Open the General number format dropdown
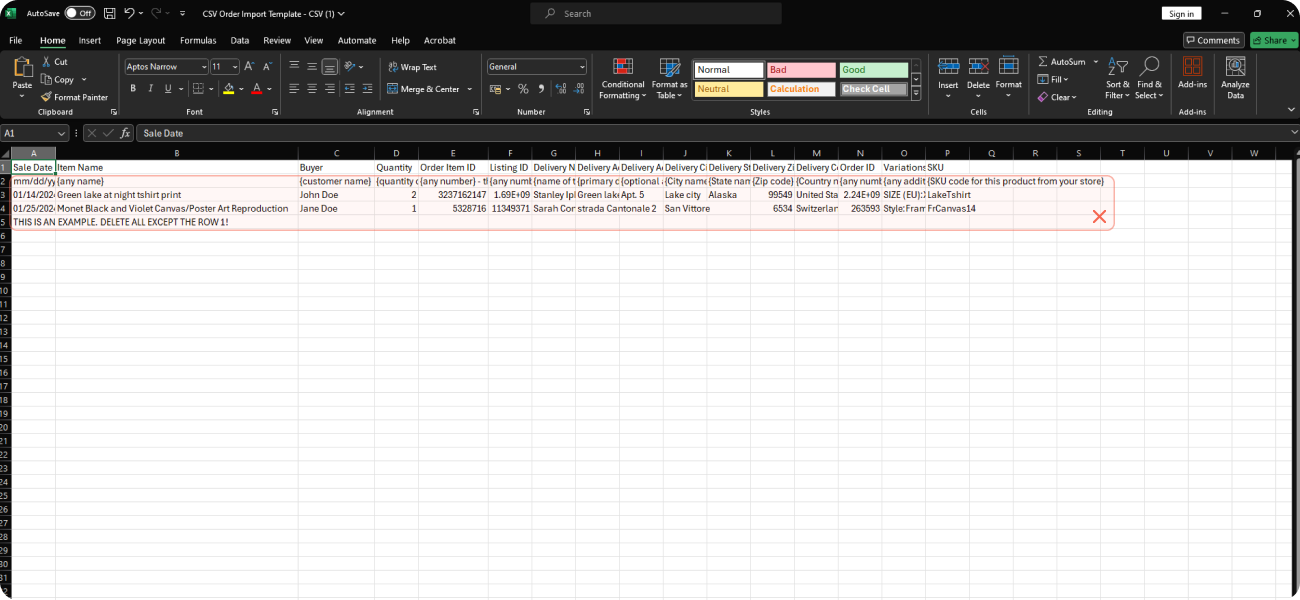The height and width of the screenshot is (600, 1300). coord(582,67)
